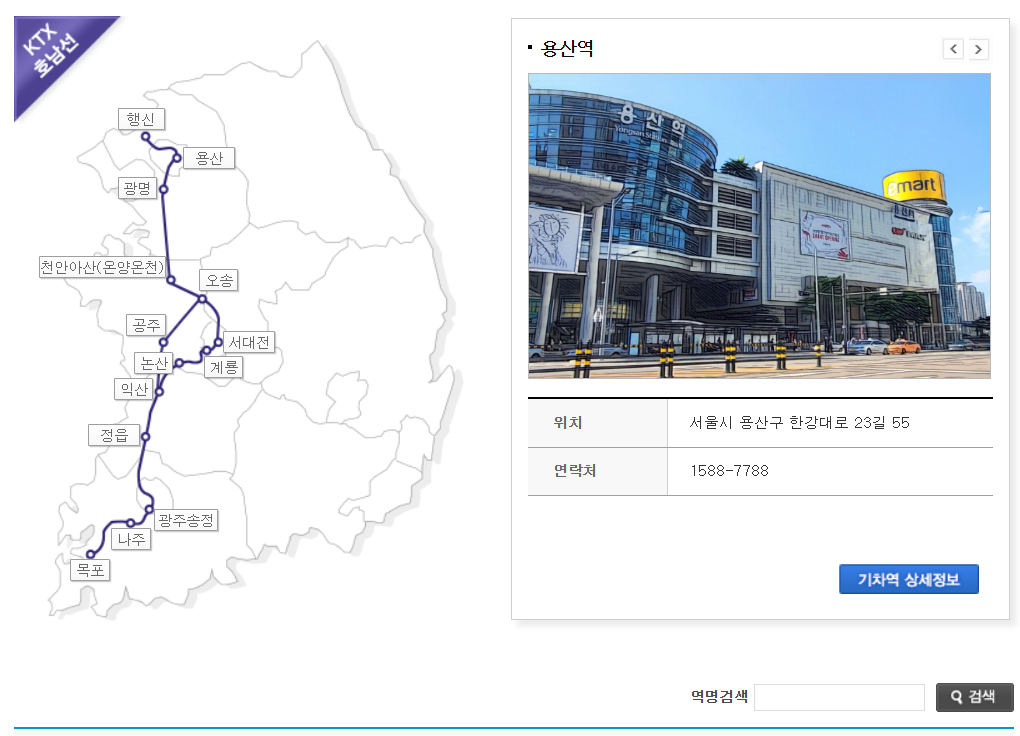The image size is (1020, 736).
Task: Pick the 공주 station label
Action: tap(146, 325)
